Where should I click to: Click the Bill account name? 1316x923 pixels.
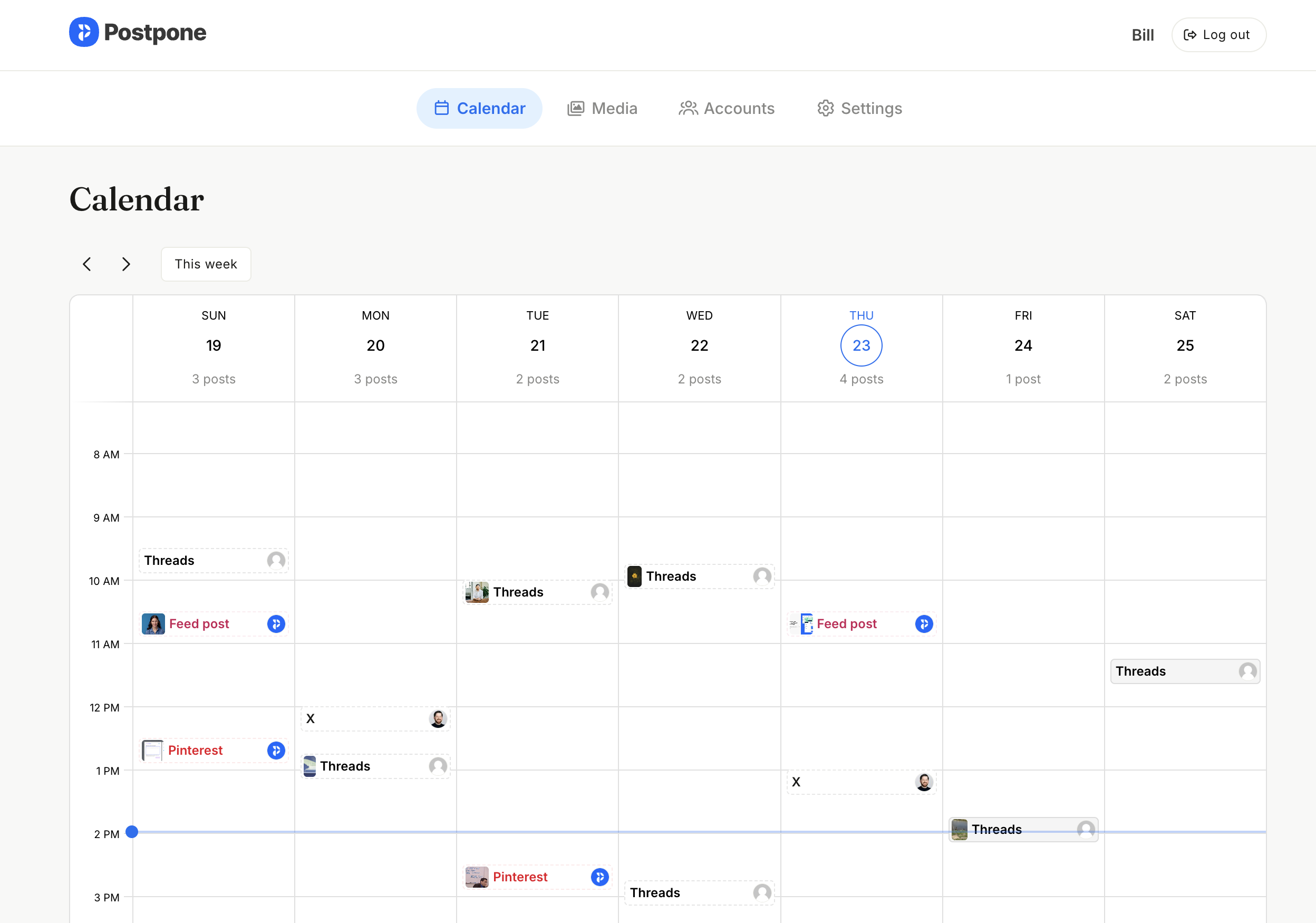[x=1143, y=35]
